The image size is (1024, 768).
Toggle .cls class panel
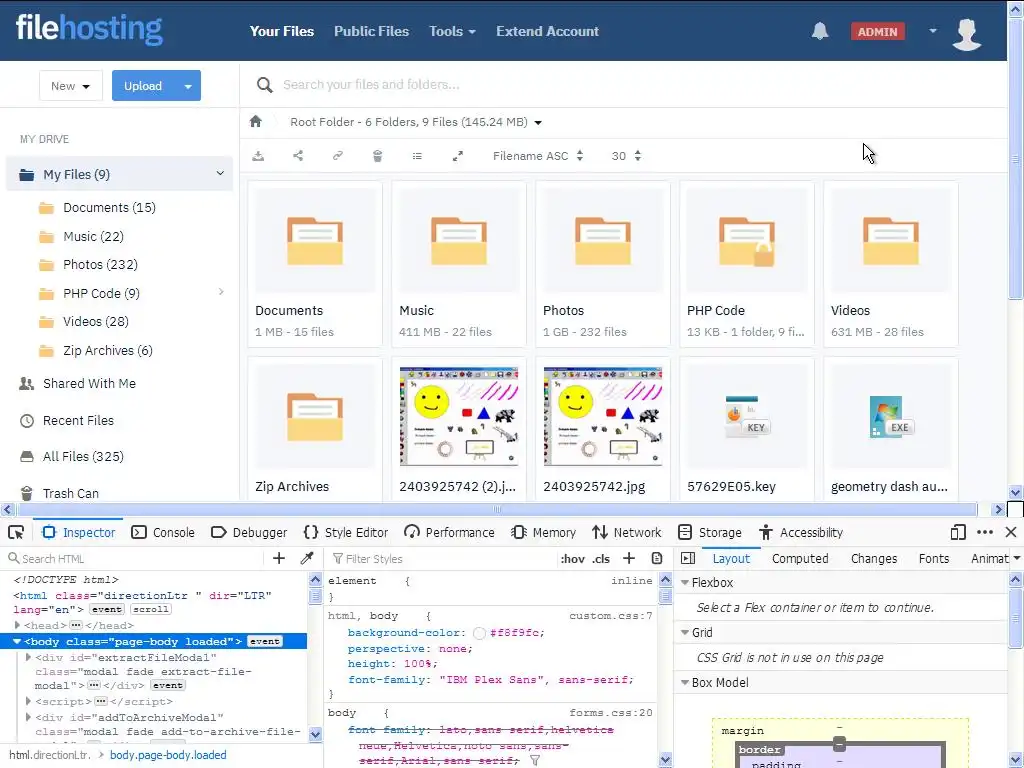[601, 559]
